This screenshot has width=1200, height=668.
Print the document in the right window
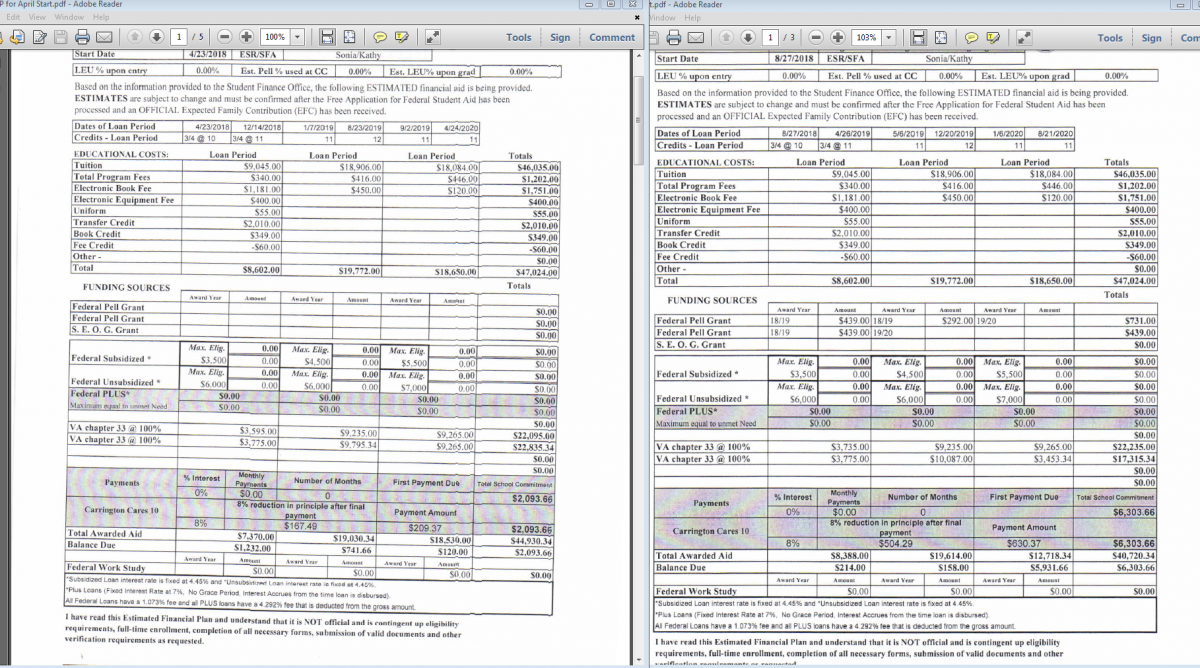coord(674,37)
